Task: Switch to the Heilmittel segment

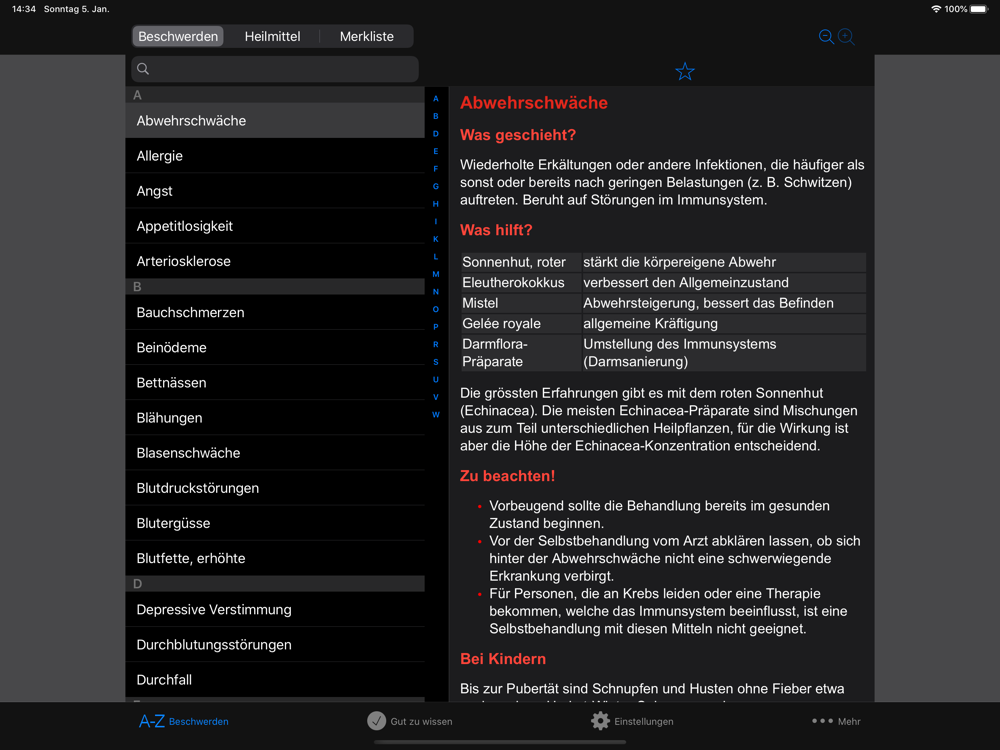Action: coord(272,36)
